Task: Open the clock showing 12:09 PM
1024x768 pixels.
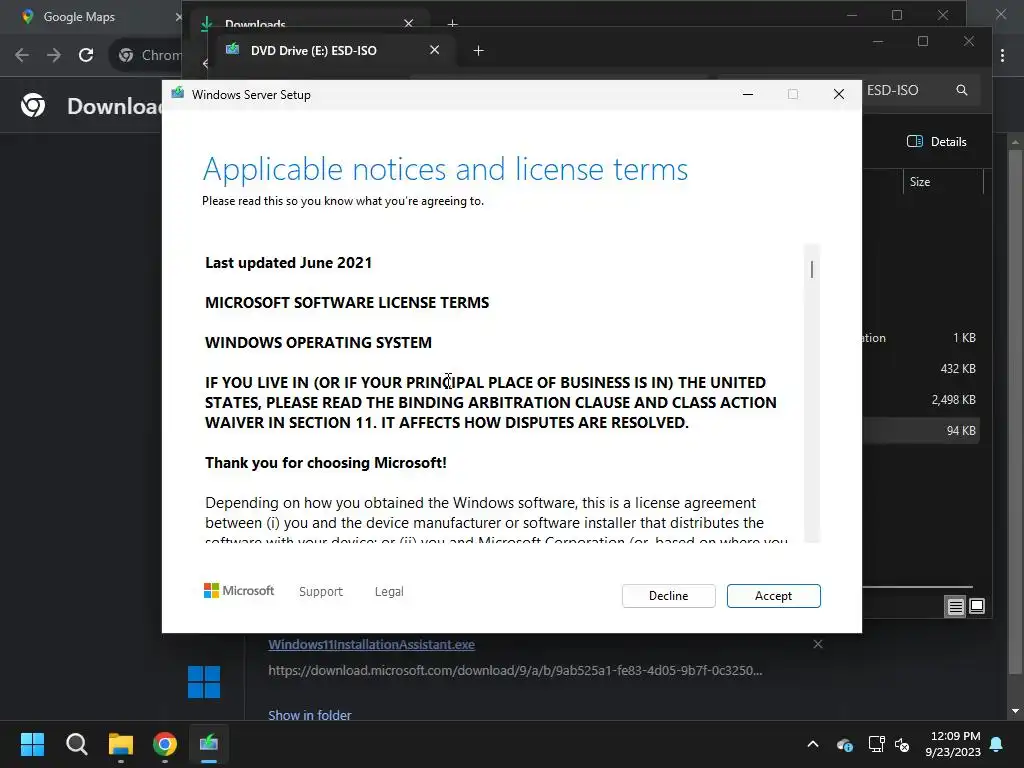Action: click(953, 744)
